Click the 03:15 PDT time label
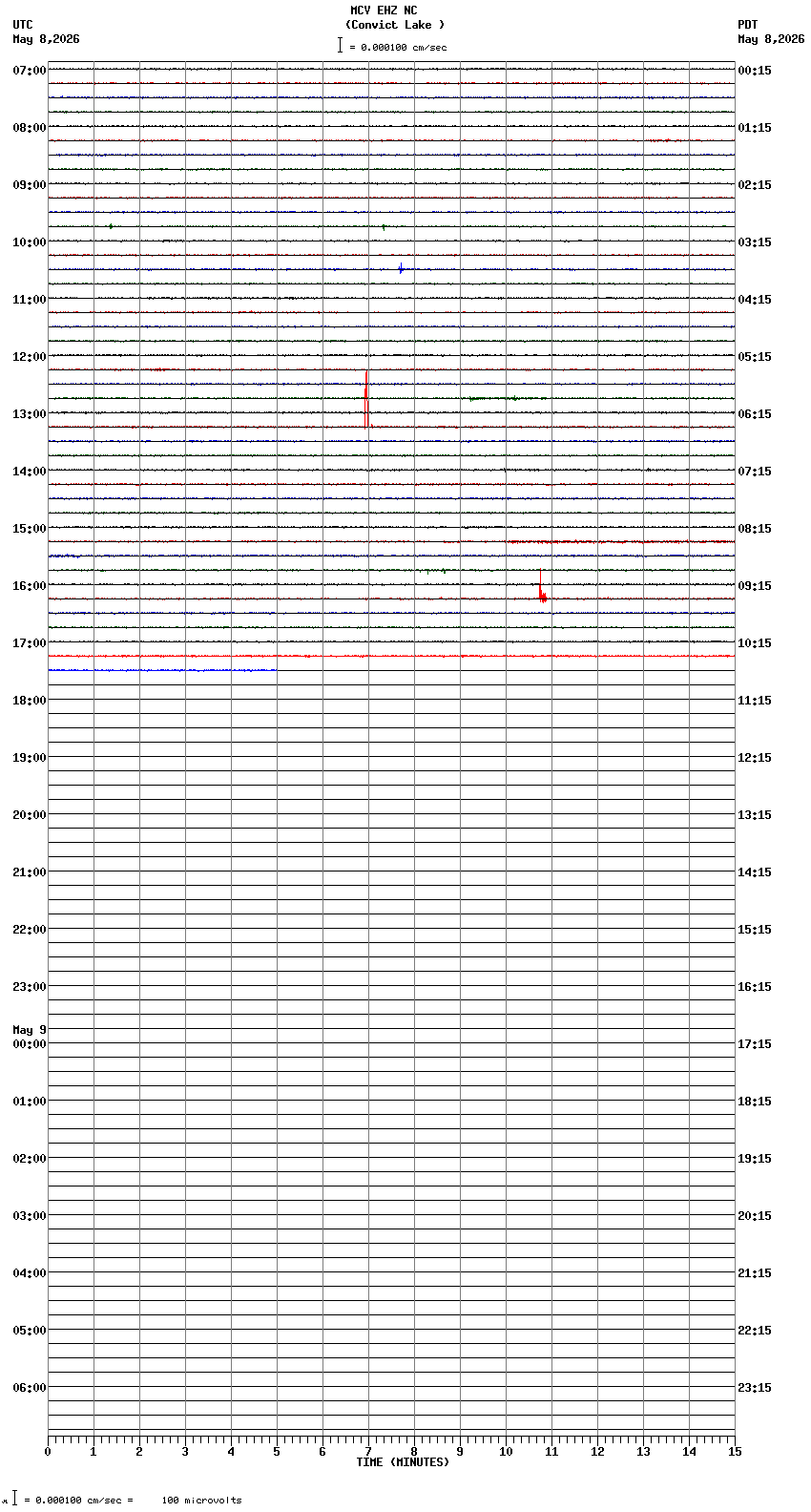Screen dimensions: 811x1512 click(755, 242)
